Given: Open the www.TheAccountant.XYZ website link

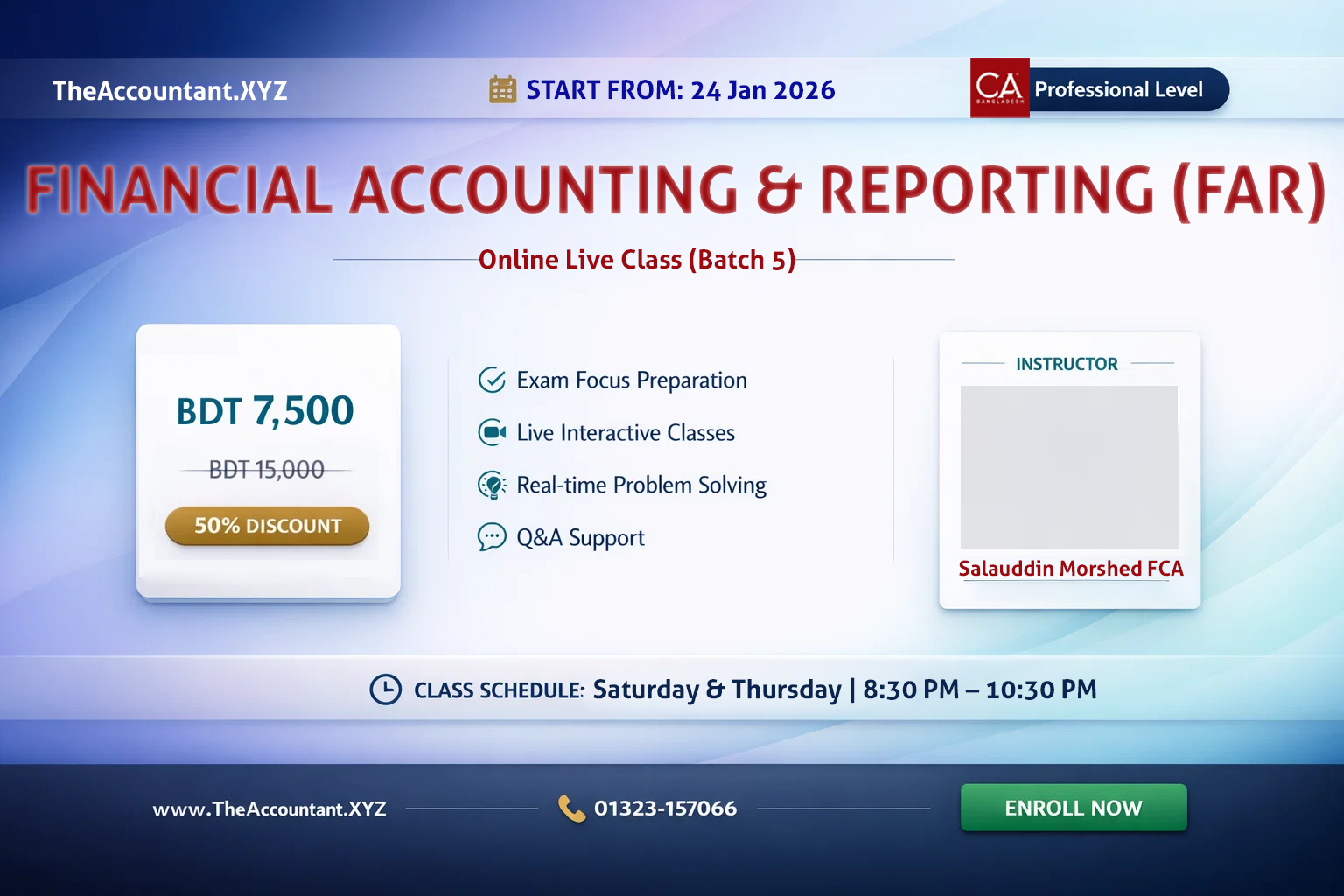Looking at the screenshot, I should coord(269,808).
